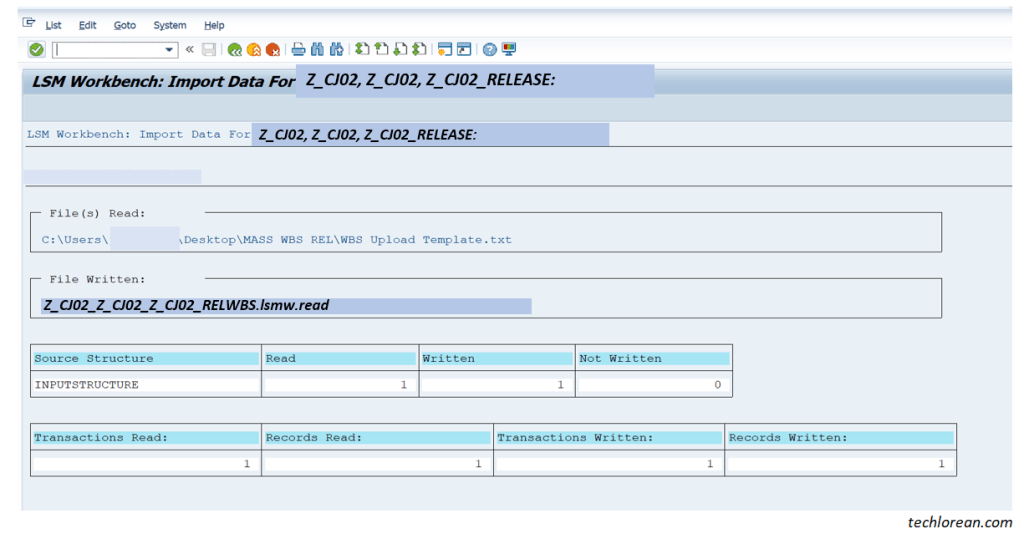Viewport: 1024px width, 534px height.
Task: Open the System menu
Action: [170, 25]
